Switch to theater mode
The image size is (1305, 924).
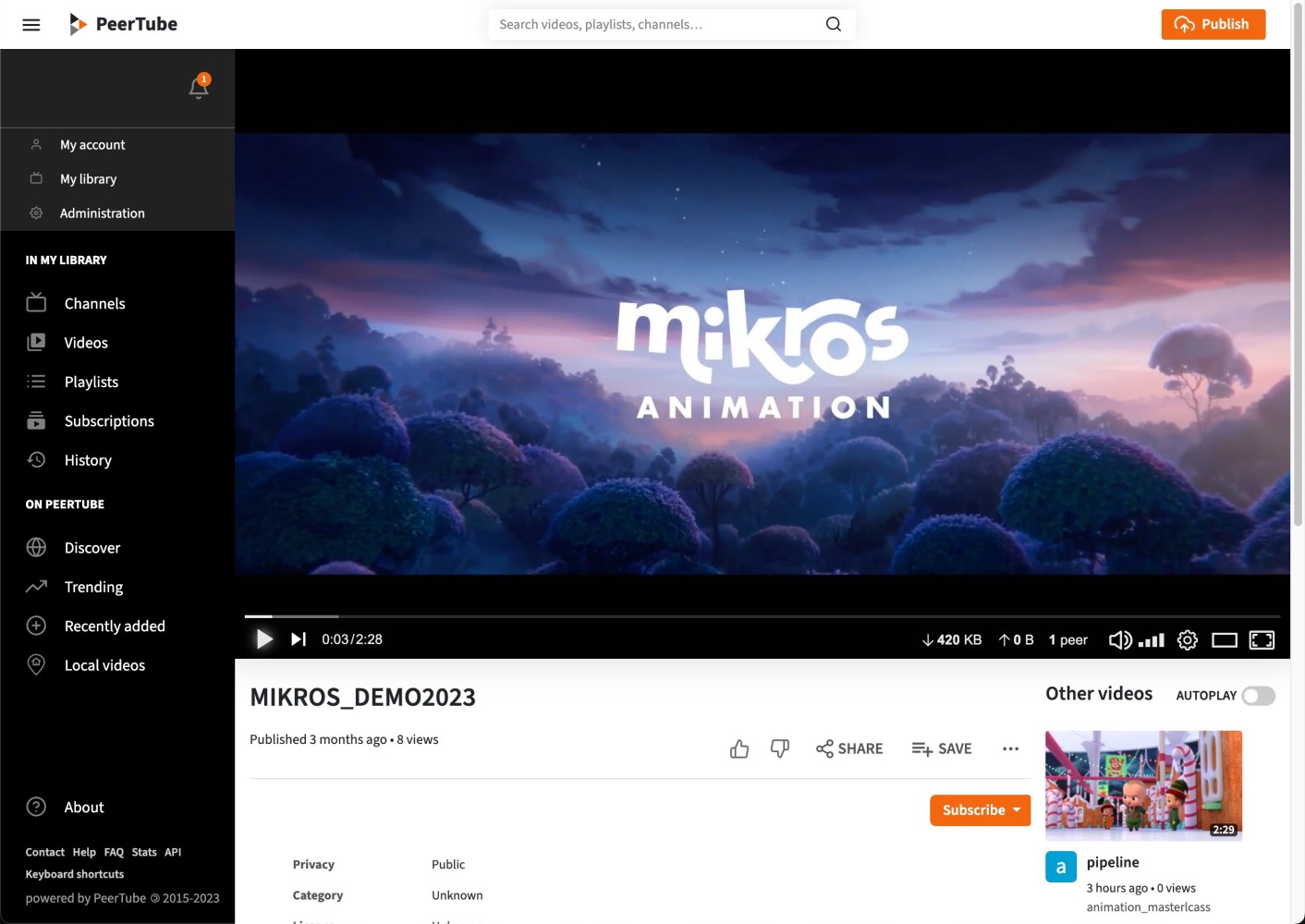pyautogui.click(x=1225, y=639)
